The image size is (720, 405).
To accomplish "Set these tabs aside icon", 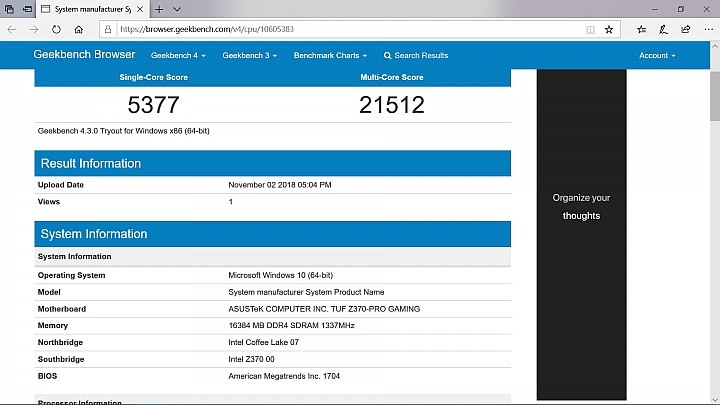I will 28,9.
